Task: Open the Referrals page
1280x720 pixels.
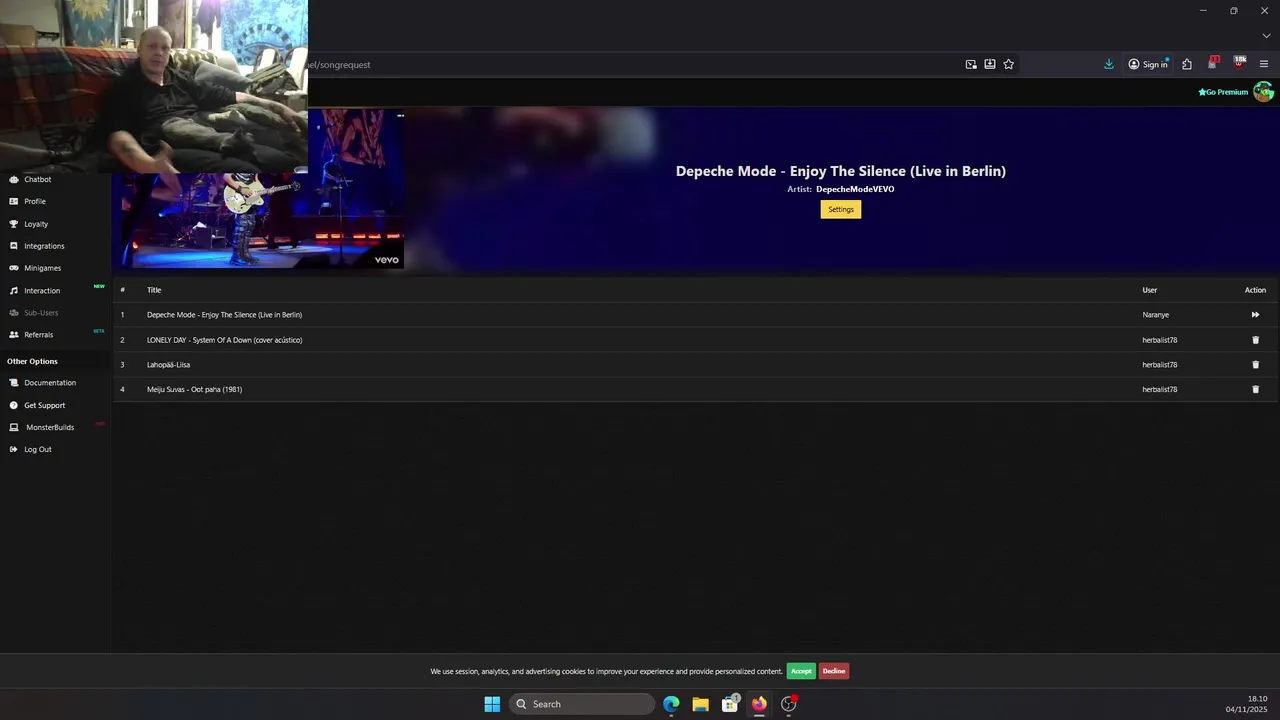Action: pos(39,335)
